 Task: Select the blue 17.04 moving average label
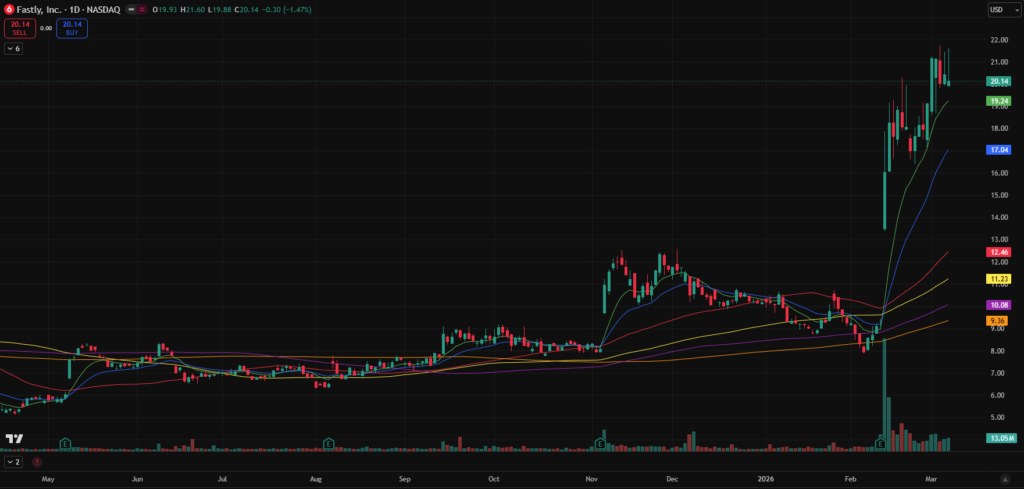pos(998,150)
